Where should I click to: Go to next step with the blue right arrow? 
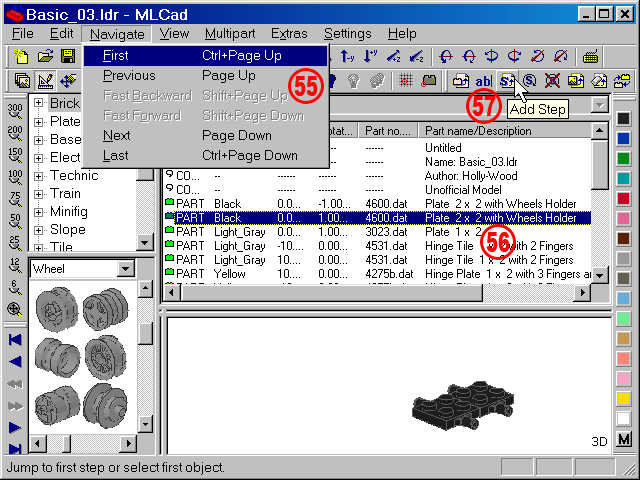pyautogui.click(x=15, y=428)
